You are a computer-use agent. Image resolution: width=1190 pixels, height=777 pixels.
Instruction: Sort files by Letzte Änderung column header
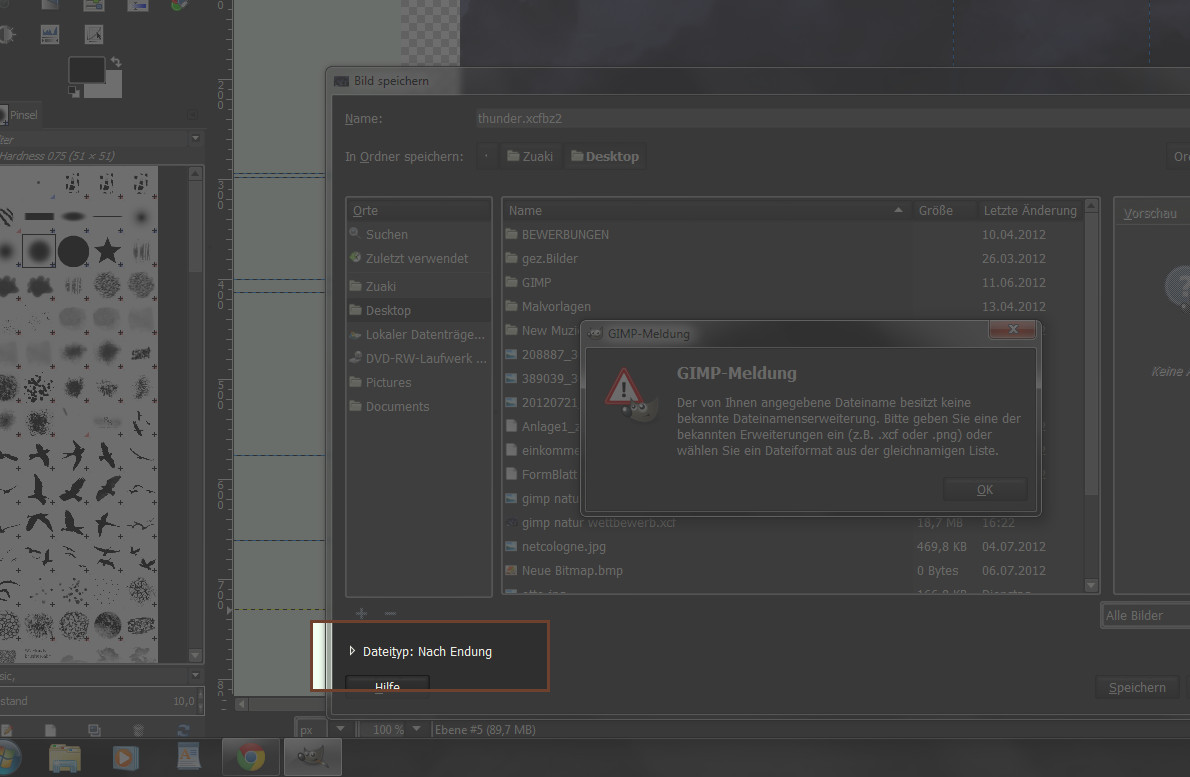pos(1030,210)
